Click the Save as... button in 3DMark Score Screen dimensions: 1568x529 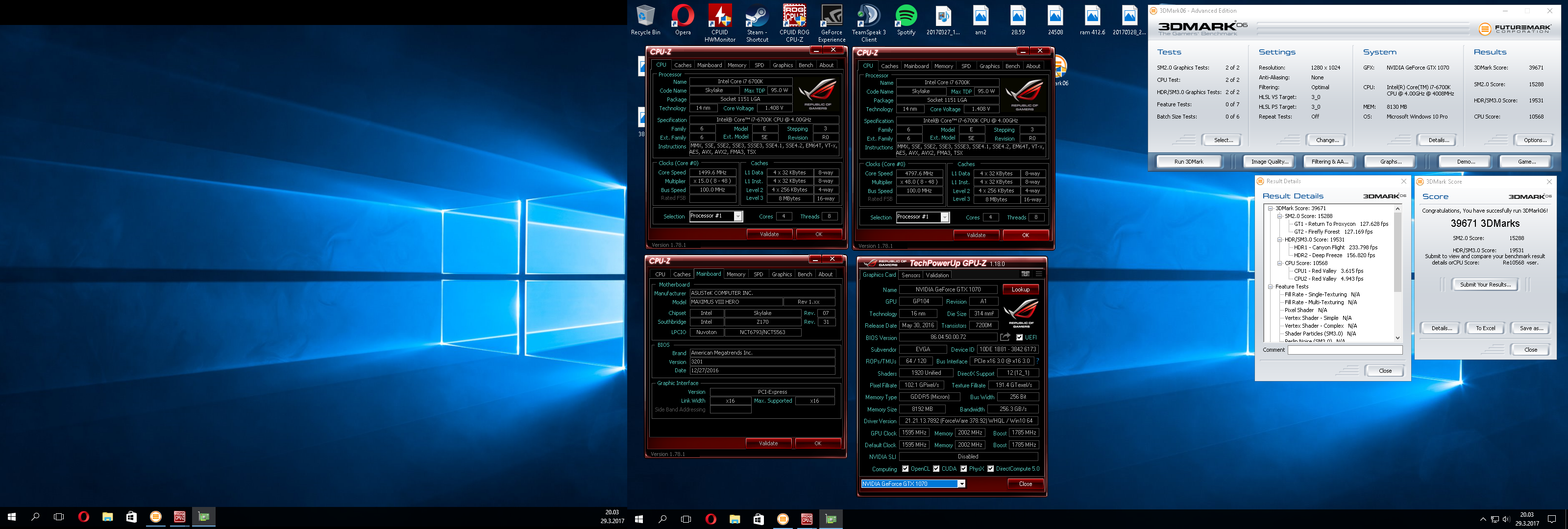click(1531, 329)
